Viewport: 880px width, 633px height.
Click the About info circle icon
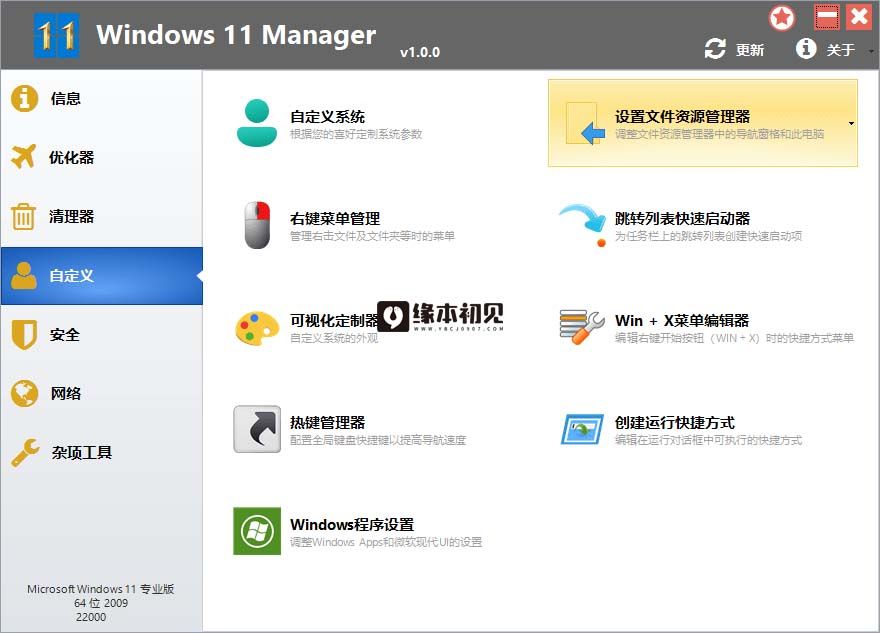click(x=806, y=49)
